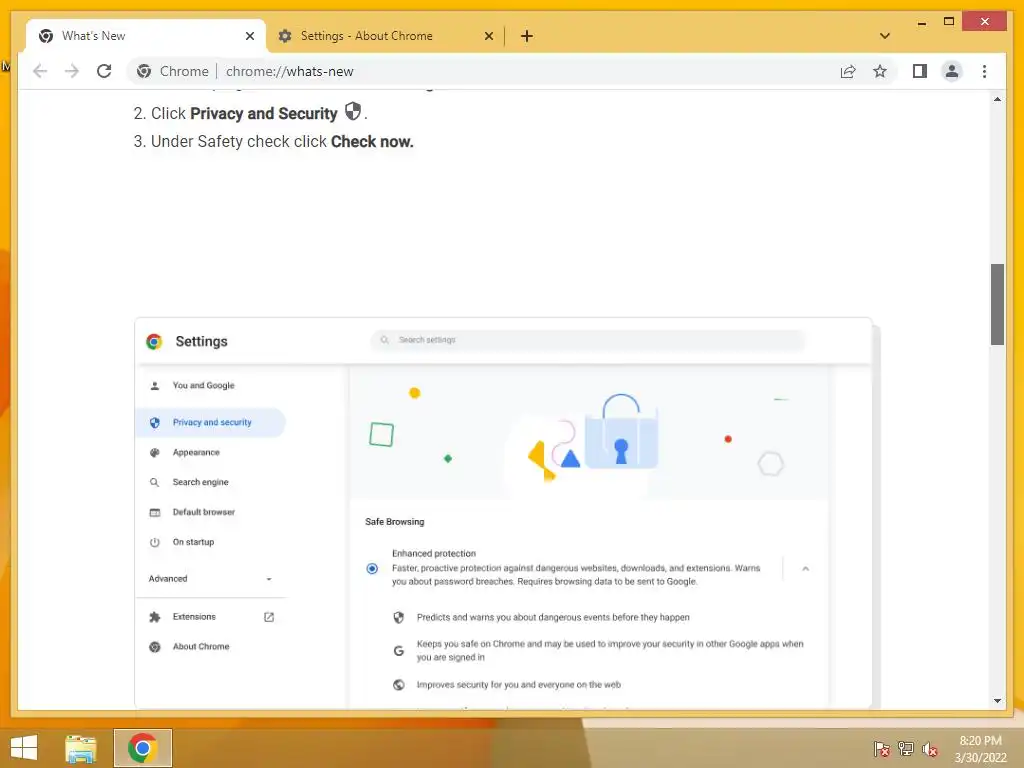Go back using the browser back arrow
Image resolution: width=1024 pixels, height=768 pixels.
(x=40, y=71)
